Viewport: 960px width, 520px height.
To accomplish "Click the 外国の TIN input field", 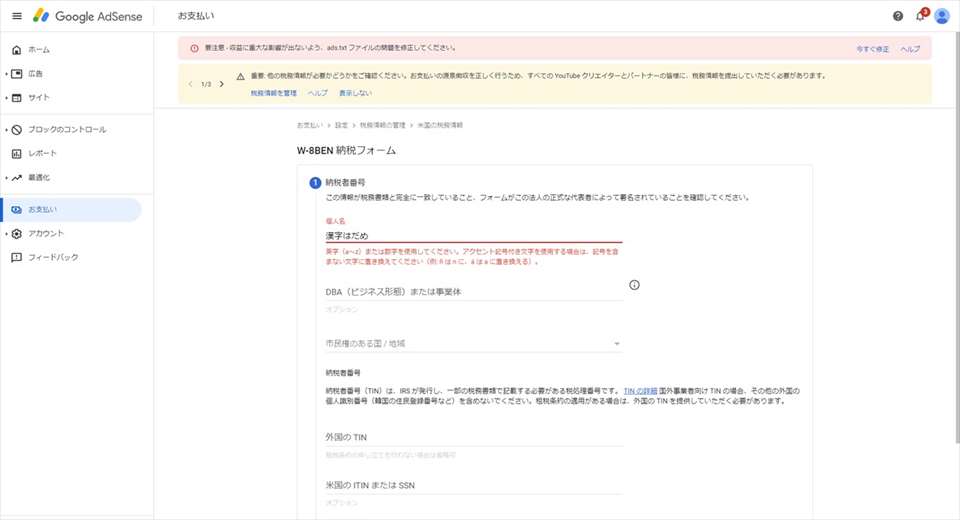I will pyautogui.click(x=473, y=437).
